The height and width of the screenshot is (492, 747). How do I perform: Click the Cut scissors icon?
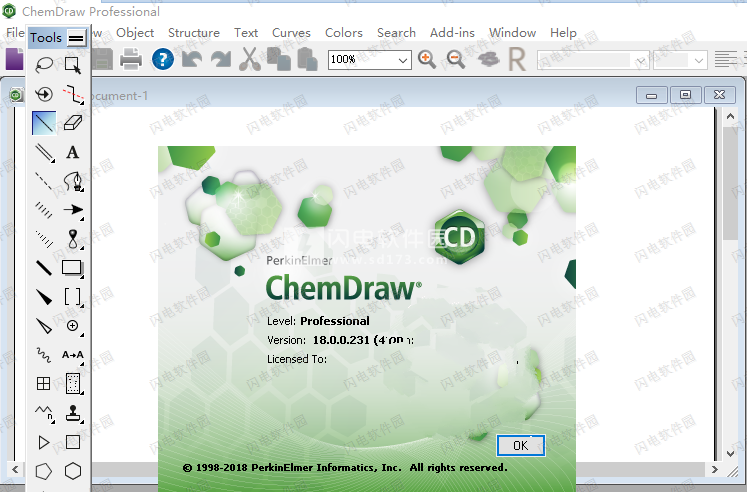click(x=250, y=60)
